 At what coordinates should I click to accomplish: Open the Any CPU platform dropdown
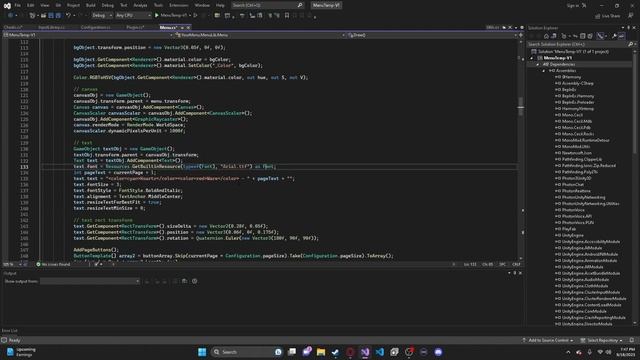coord(133,16)
